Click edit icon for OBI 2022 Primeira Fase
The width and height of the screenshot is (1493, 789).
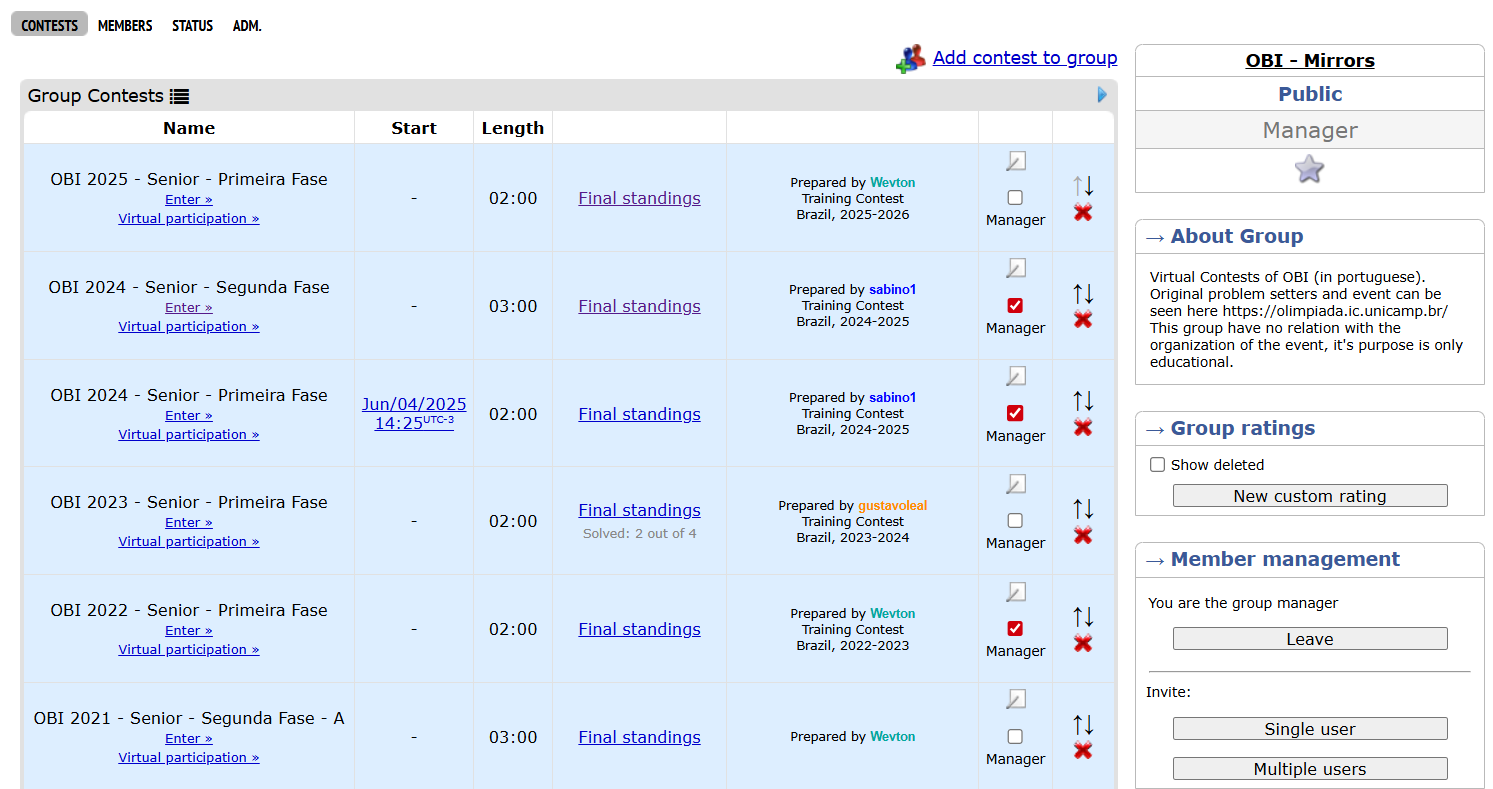(1016, 592)
